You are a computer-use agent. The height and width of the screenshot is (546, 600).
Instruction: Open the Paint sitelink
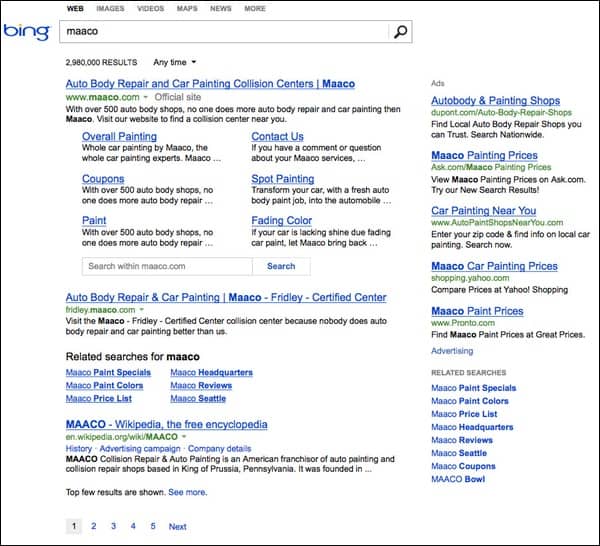point(94,220)
